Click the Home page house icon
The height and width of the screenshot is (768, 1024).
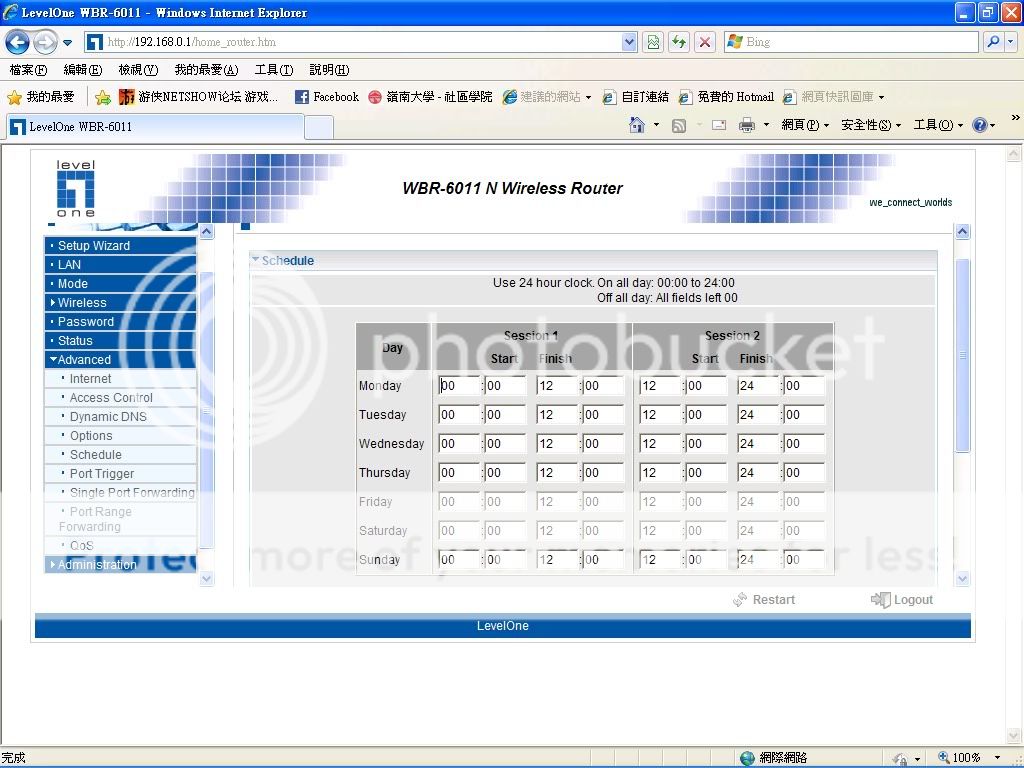637,125
